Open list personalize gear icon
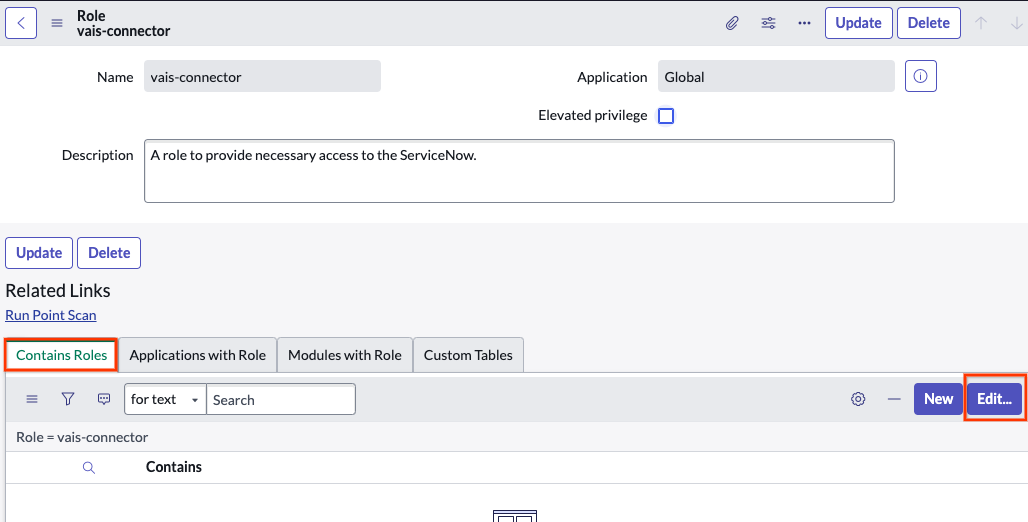The image size is (1028, 522). 858,399
